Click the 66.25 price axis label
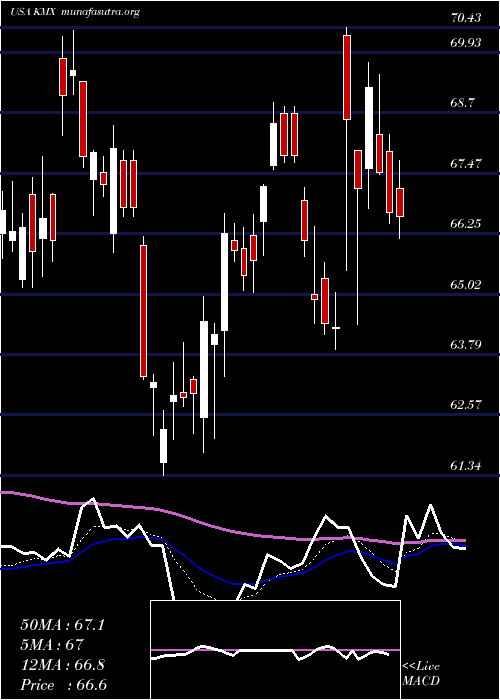 [466, 224]
